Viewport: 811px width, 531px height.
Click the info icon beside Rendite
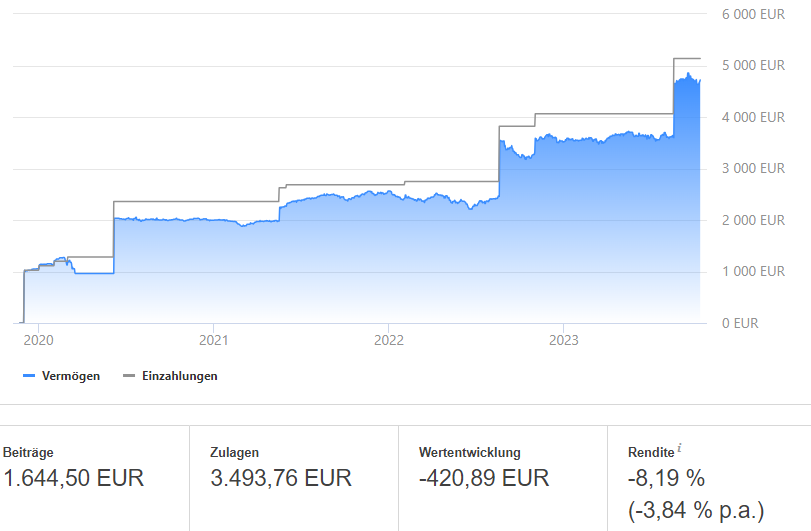point(680,447)
